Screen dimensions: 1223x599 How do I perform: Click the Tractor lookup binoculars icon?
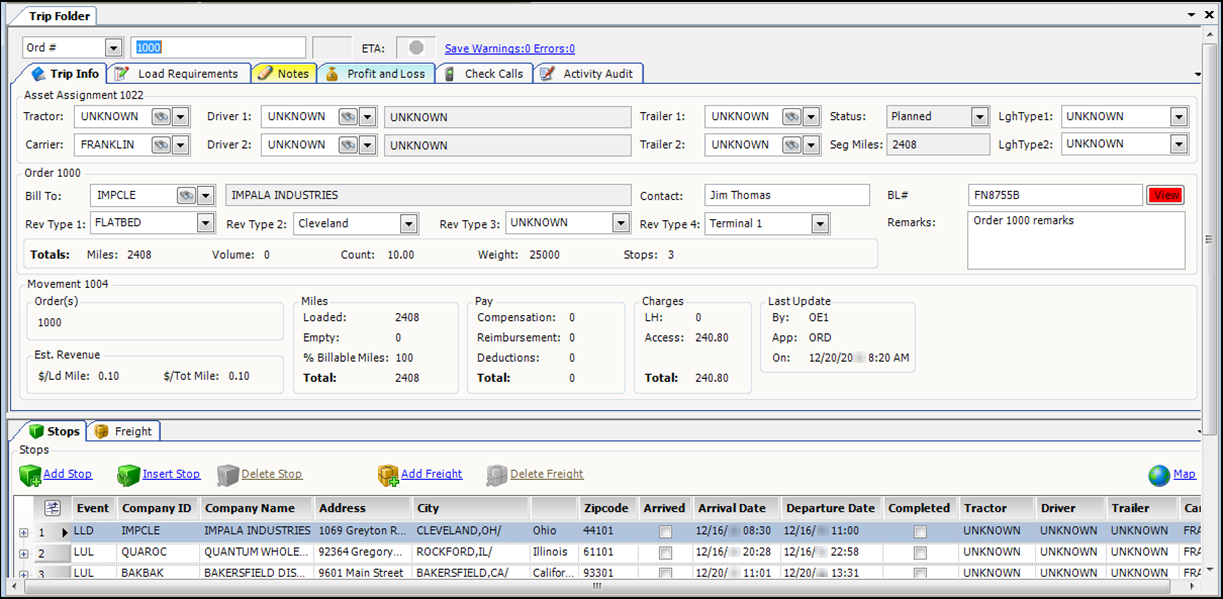tap(160, 117)
